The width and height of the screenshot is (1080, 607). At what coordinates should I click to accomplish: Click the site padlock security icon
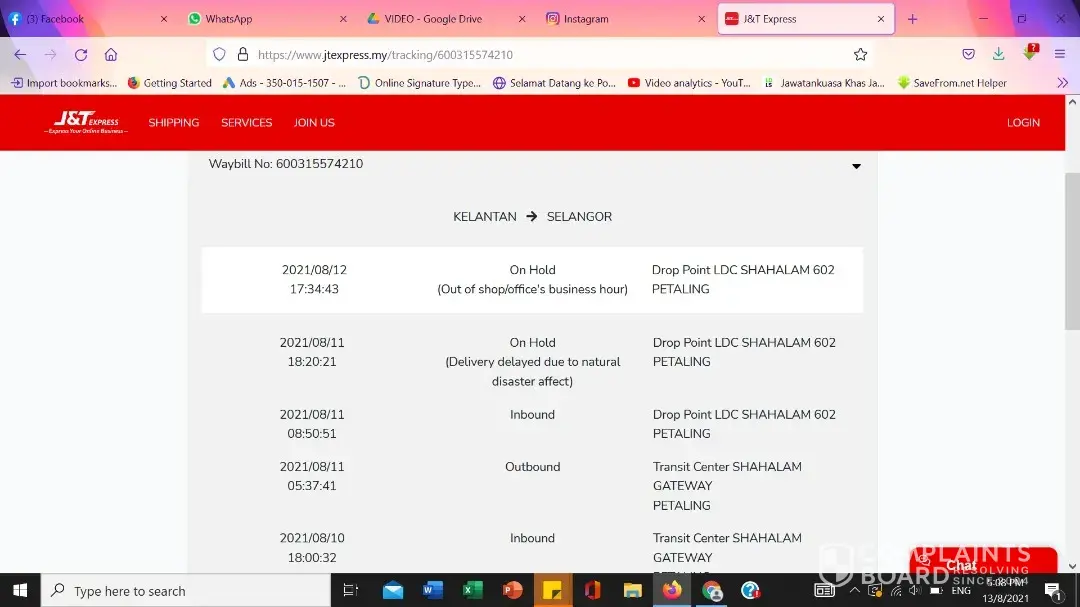242,55
